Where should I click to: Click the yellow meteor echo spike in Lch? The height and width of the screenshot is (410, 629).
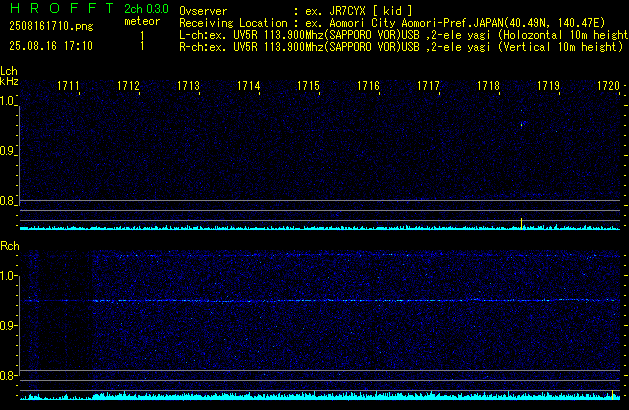coord(521,224)
